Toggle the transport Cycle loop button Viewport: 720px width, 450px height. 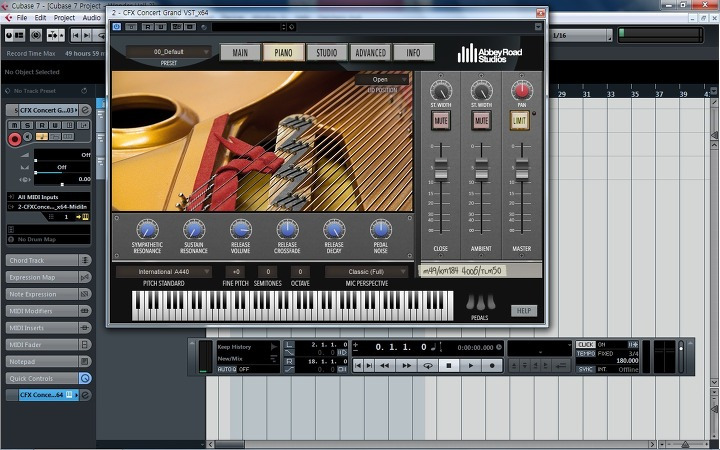(x=428, y=366)
